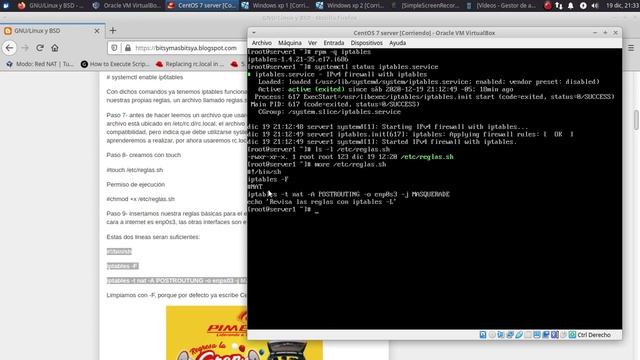Click the display indicator in VirtualBox status bar

coord(537,335)
